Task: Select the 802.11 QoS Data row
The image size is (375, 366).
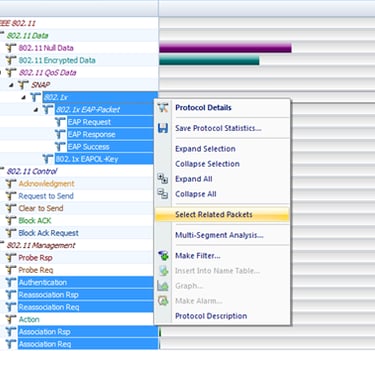Action: tap(47, 73)
